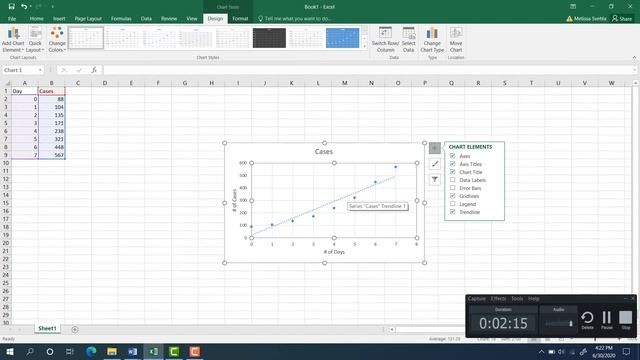The image size is (640, 360).
Task: Toggle the Axes checkbox
Action: click(x=453, y=156)
